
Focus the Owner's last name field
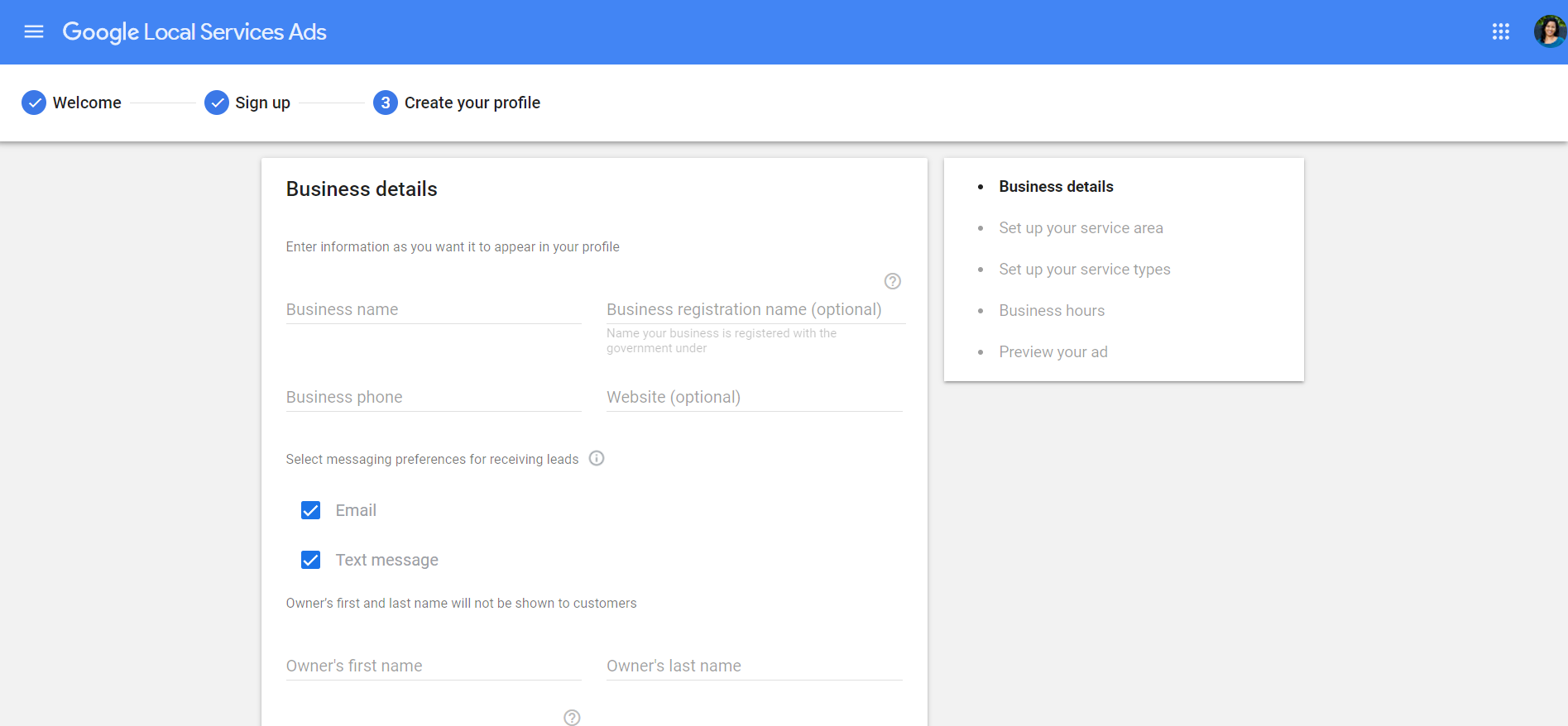(754, 666)
